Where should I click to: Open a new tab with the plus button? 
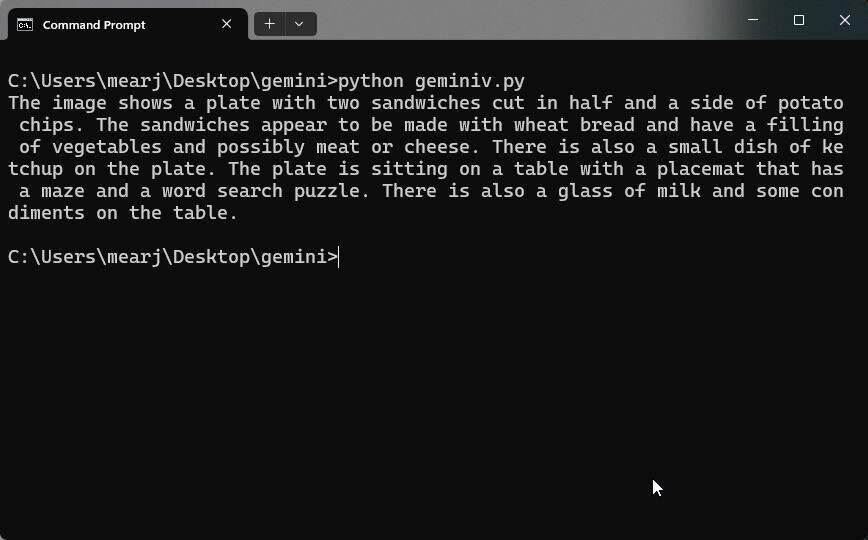point(270,24)
